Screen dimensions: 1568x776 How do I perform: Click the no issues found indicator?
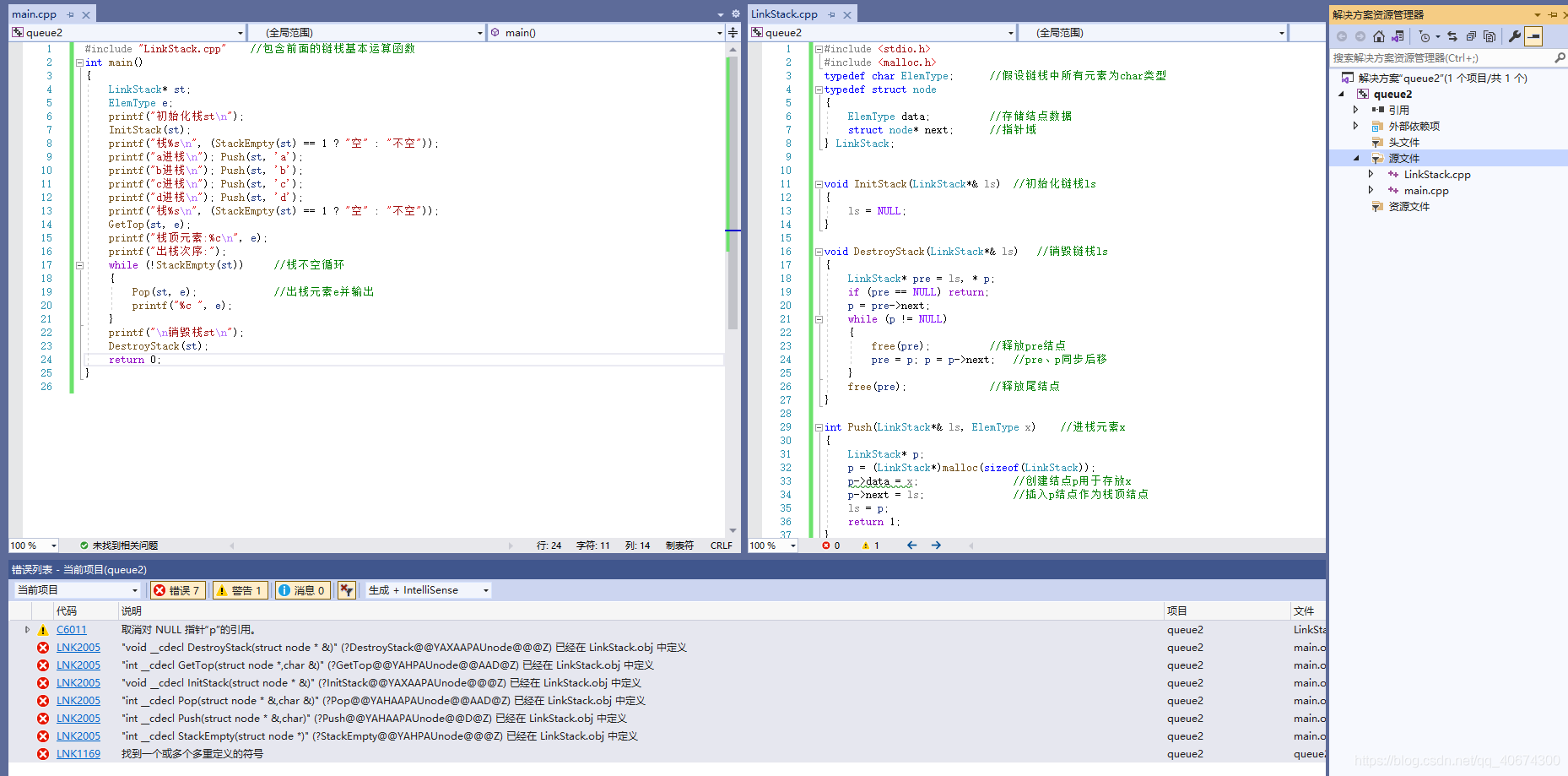(x=119, y=545)
